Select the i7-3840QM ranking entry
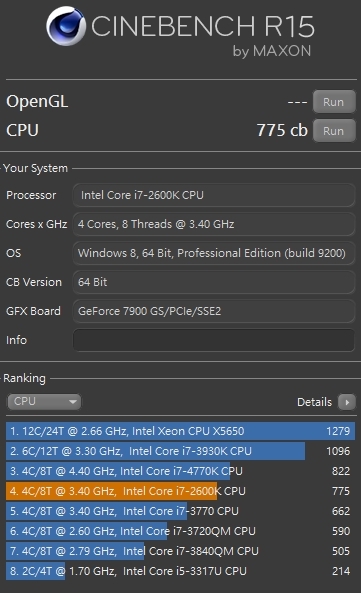 click(x=180, y=551)
